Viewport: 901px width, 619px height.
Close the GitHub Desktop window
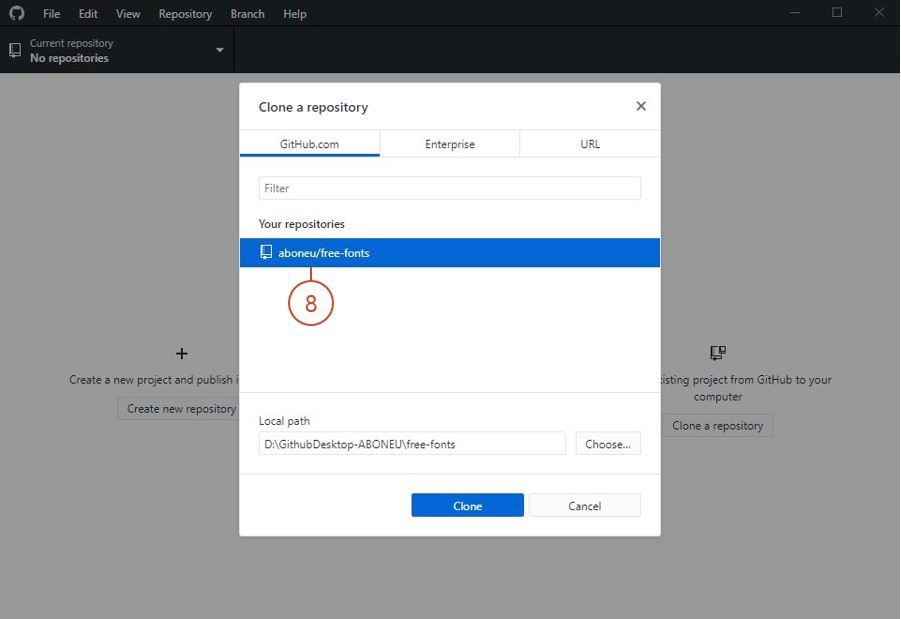click(879, 13)
